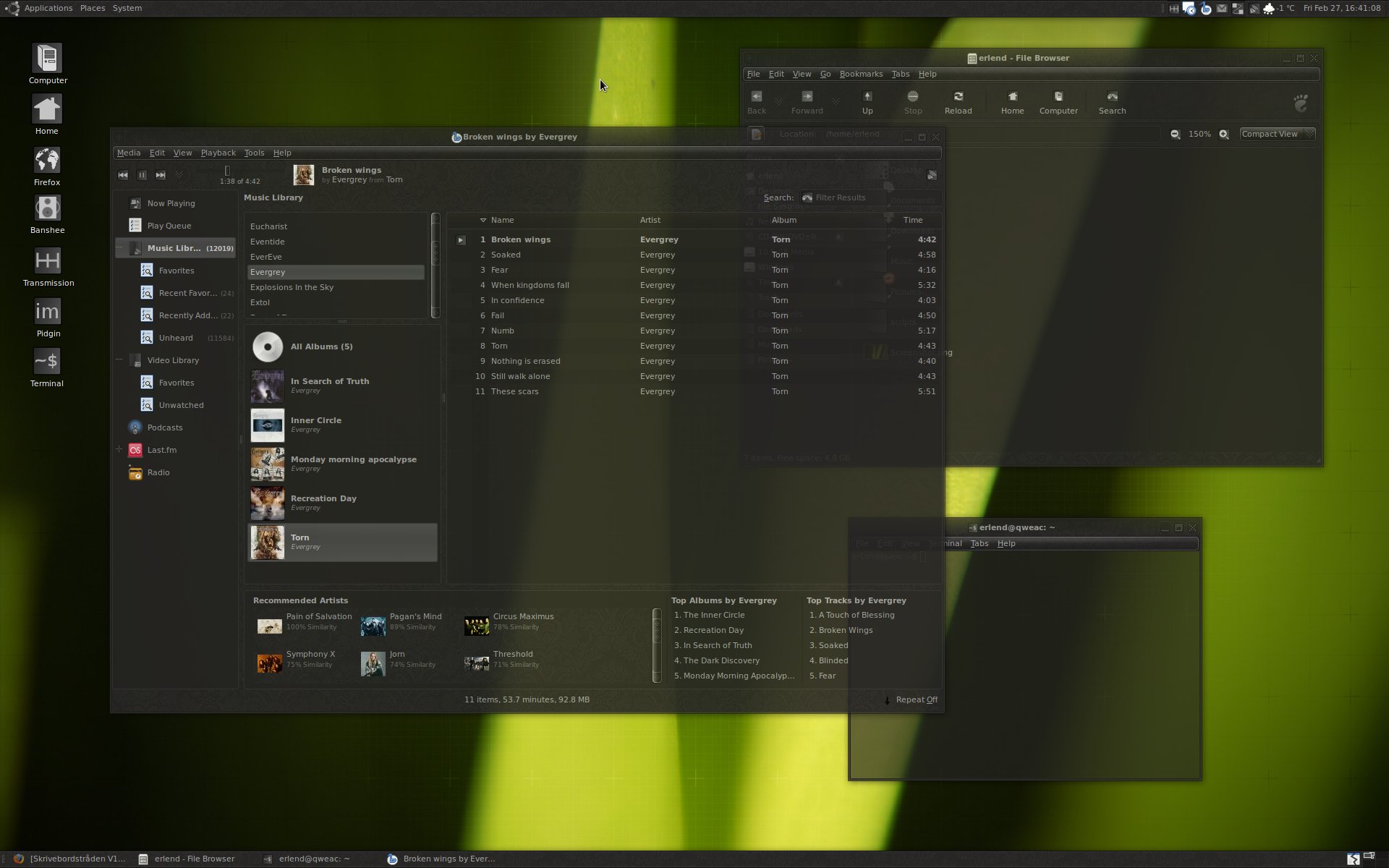Open Banshee Tools menu
The image size is (1389, 868).
pyautogui.click(x=254, y=153)
